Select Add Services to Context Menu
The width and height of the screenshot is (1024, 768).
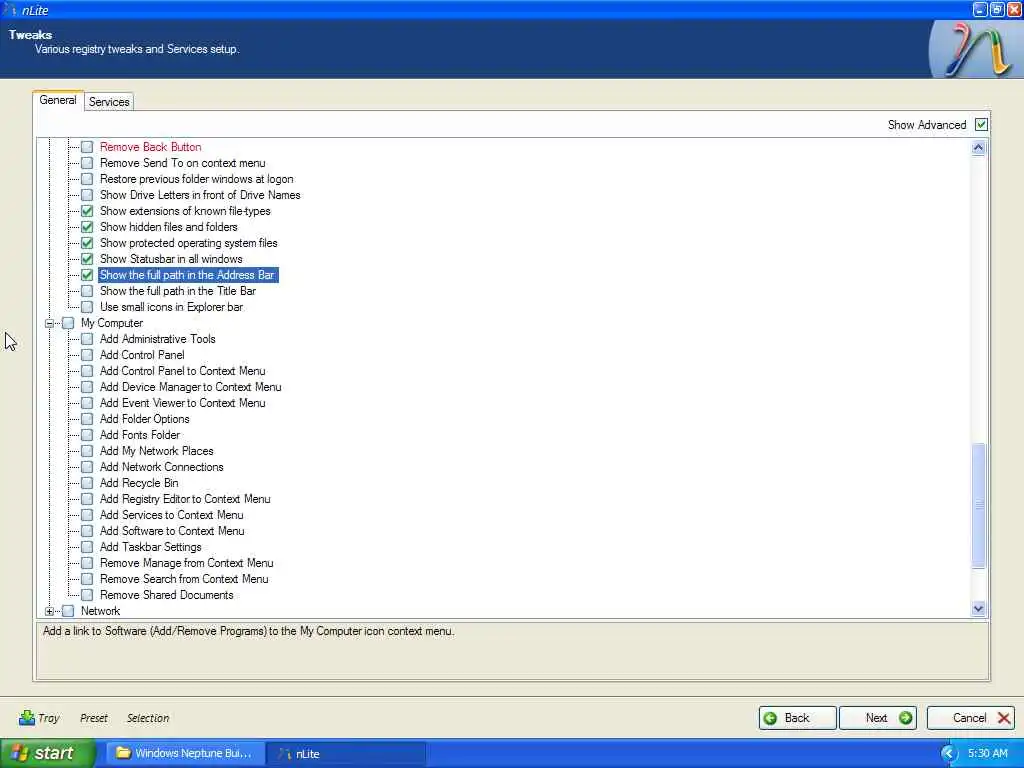(171, 515)
